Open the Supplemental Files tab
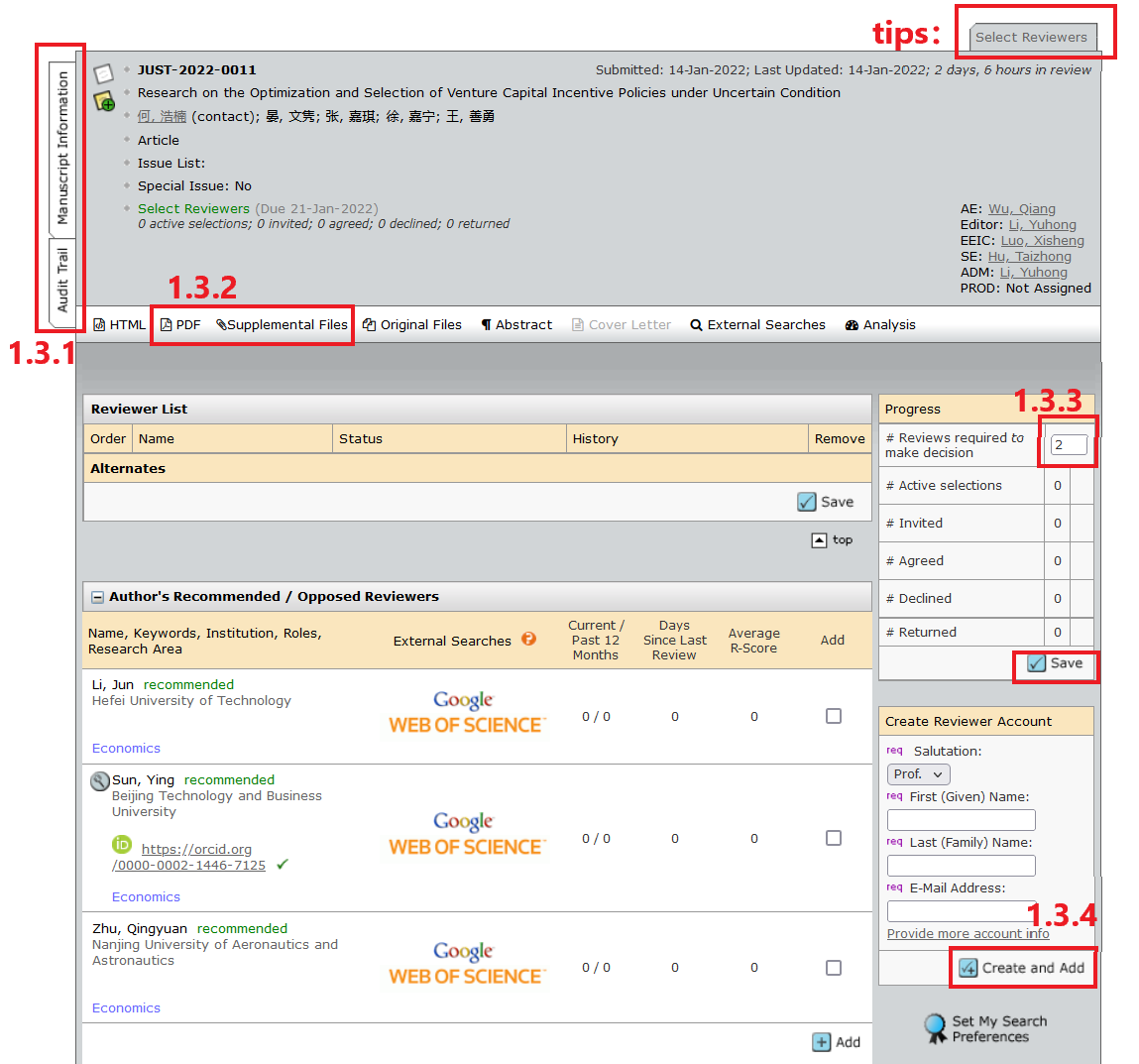This screenshot has width=1139, height=1064. pos(282,325)
